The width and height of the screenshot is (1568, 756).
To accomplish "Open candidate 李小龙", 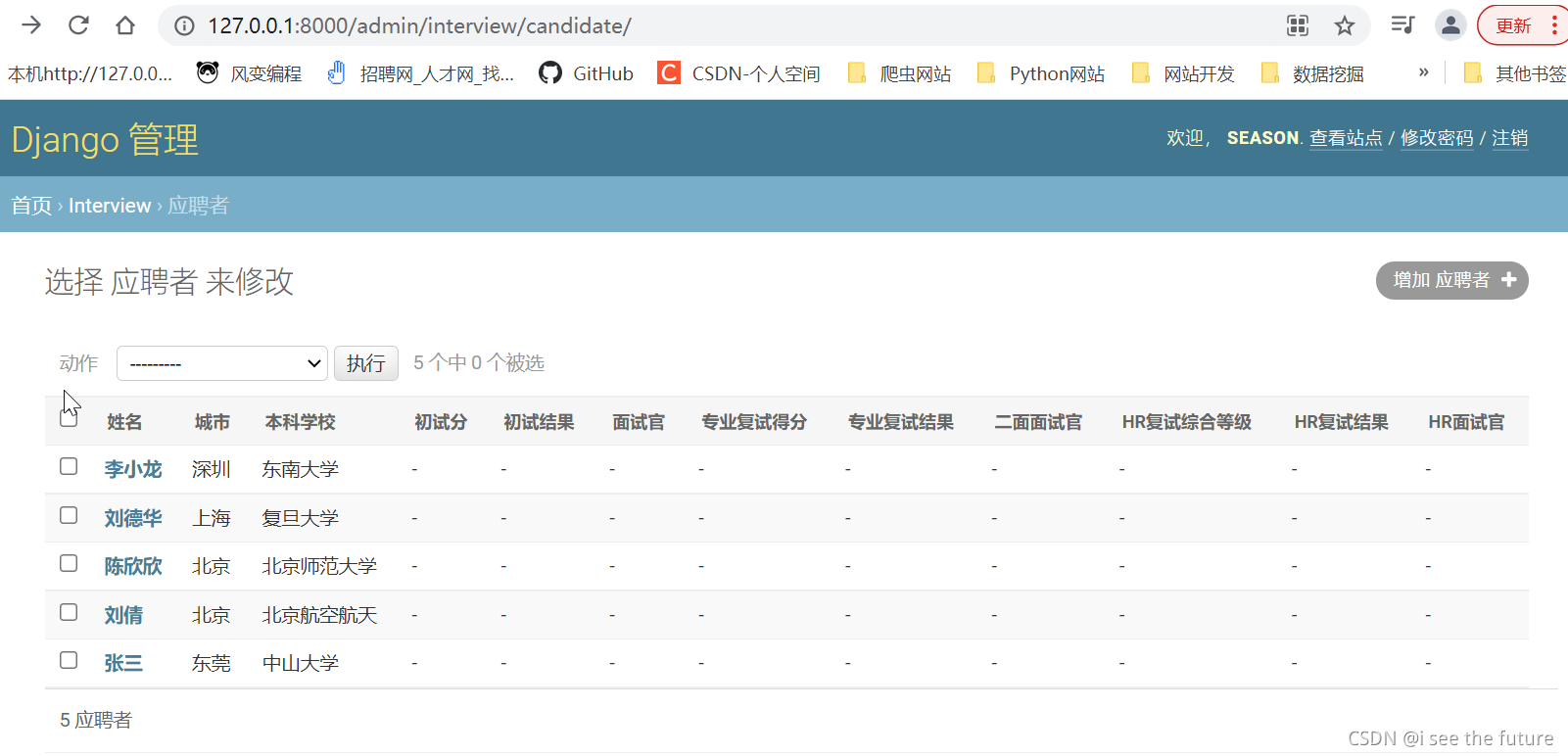I will 133,470.
